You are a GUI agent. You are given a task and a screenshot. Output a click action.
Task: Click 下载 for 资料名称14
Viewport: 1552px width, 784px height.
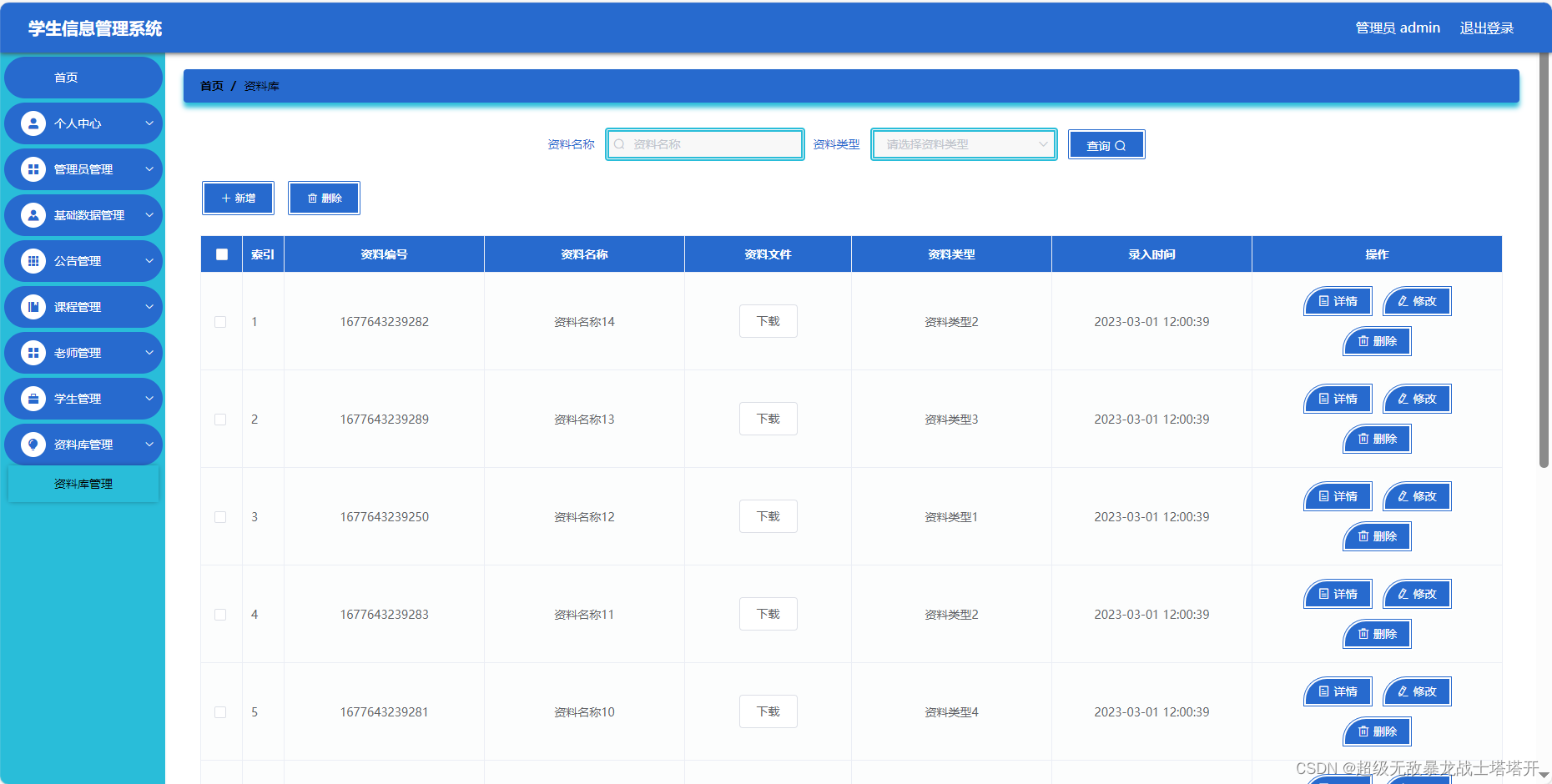[768, 321]
